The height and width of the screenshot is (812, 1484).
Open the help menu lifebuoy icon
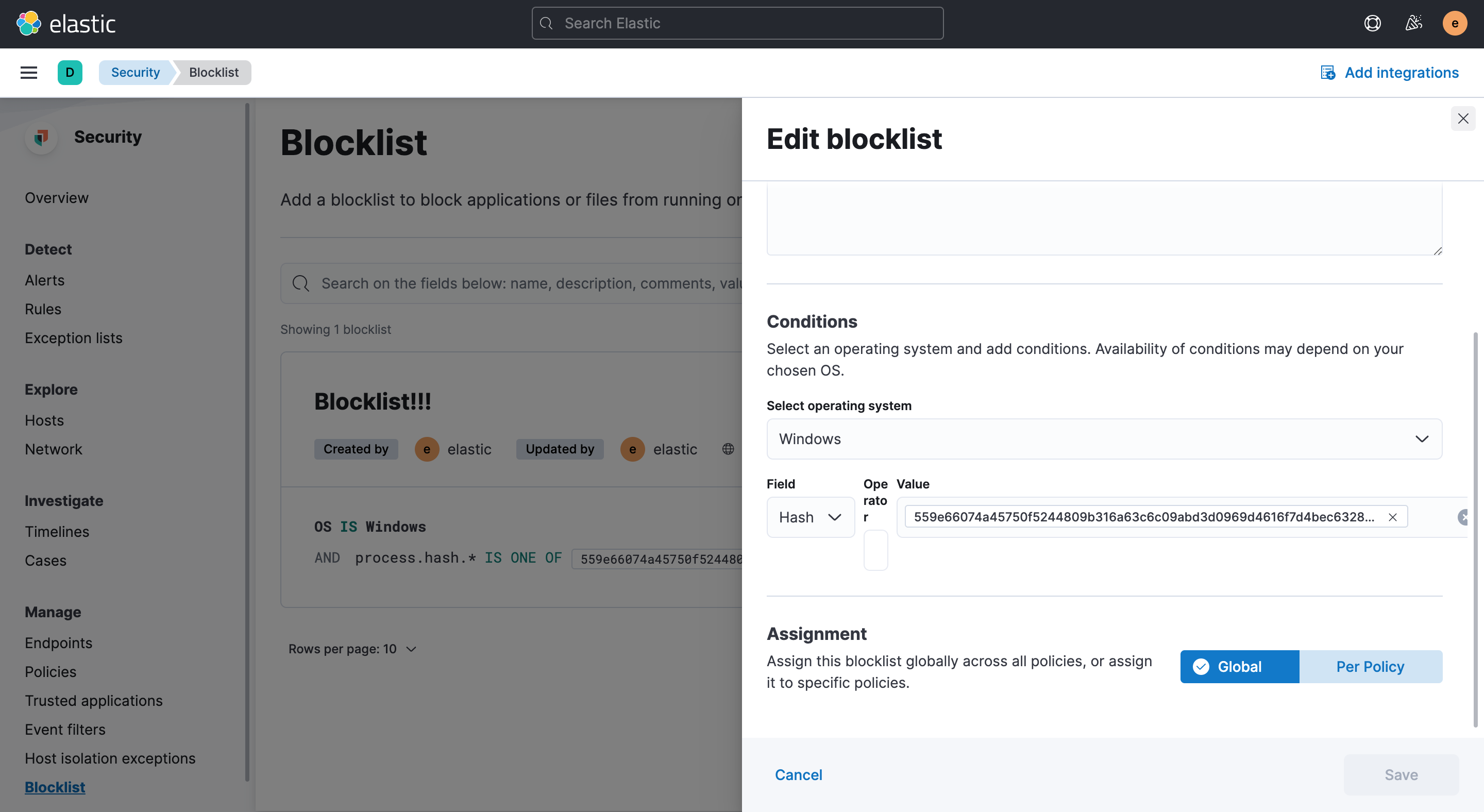(x=1372, y=24)
